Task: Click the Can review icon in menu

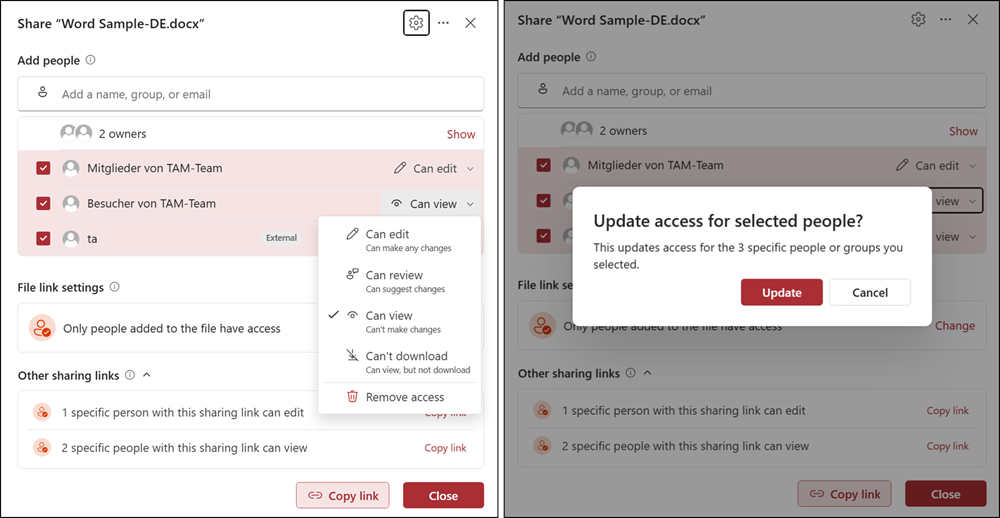Action: click(352, 275)
